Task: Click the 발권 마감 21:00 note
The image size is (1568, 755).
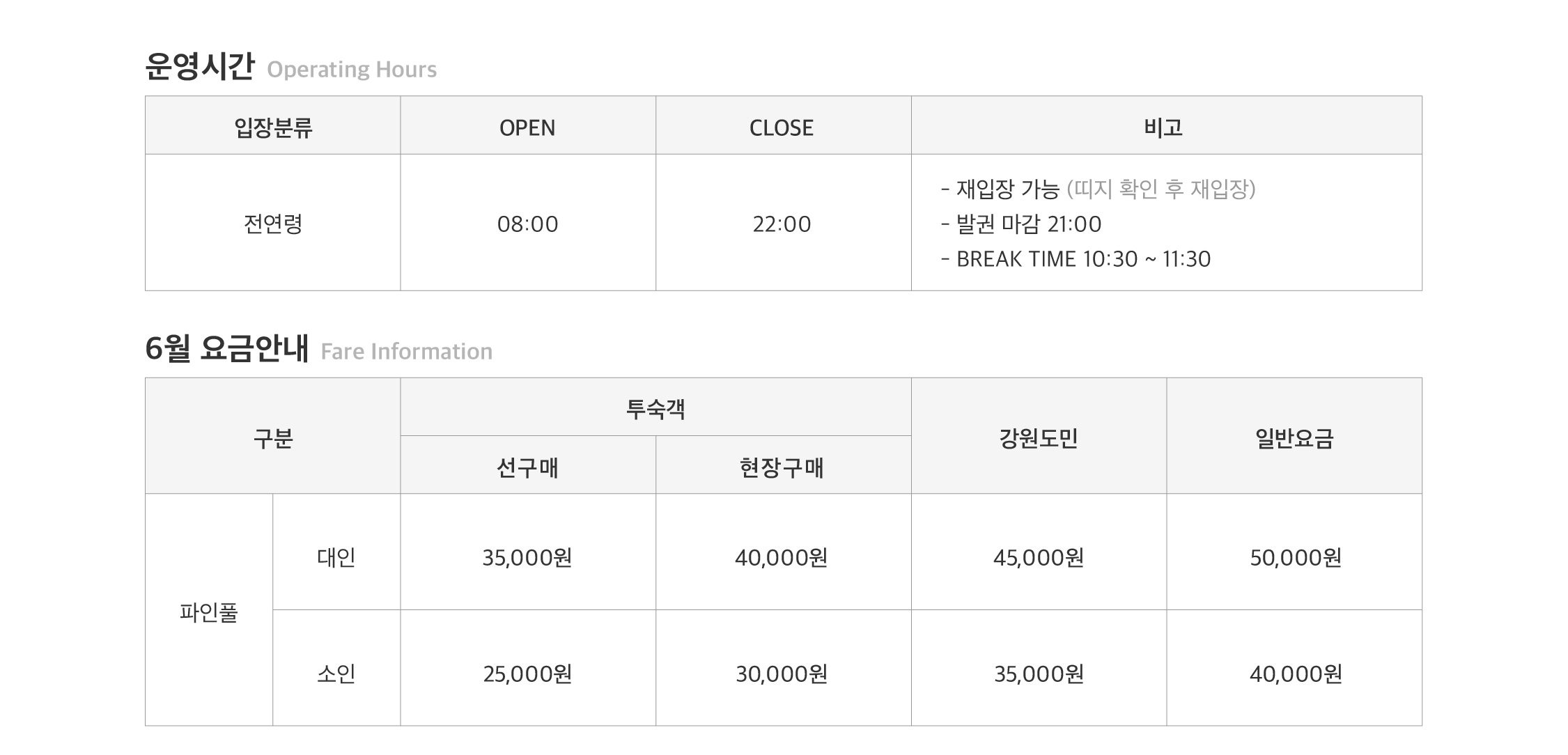Action: click(1021, 224)
